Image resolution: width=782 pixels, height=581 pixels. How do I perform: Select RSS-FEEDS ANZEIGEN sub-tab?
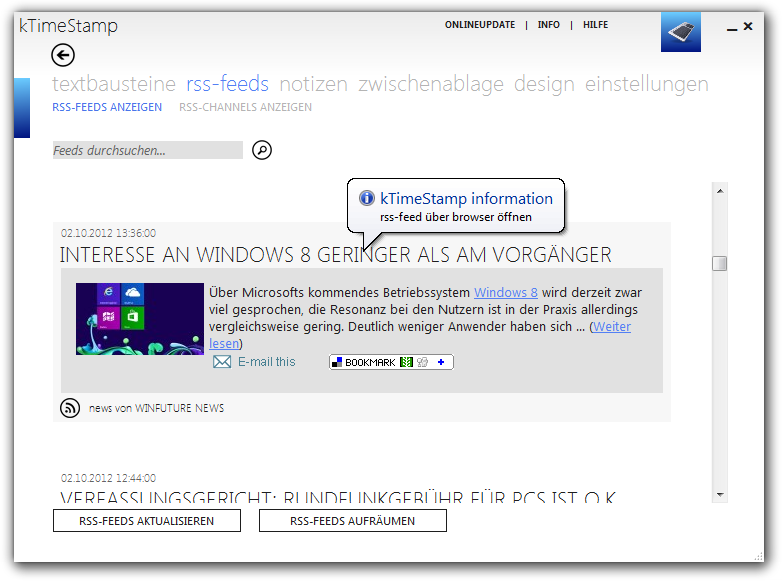tap(107, 107)
